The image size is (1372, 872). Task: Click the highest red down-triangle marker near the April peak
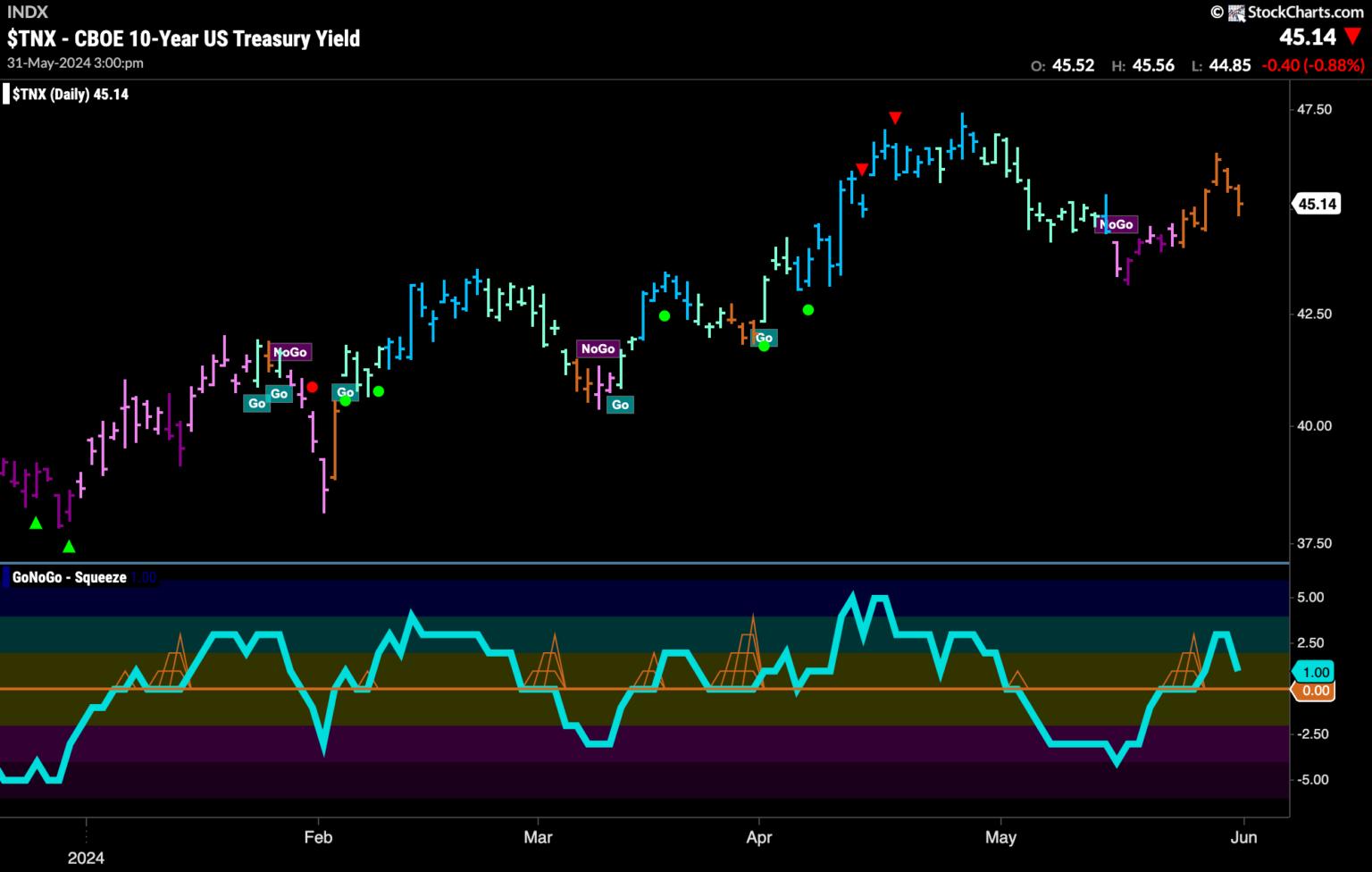pos(895,118)
